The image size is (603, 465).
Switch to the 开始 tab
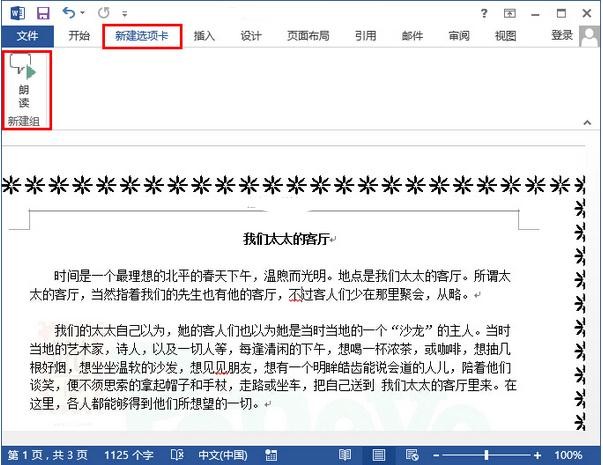(x=79, y=36)
